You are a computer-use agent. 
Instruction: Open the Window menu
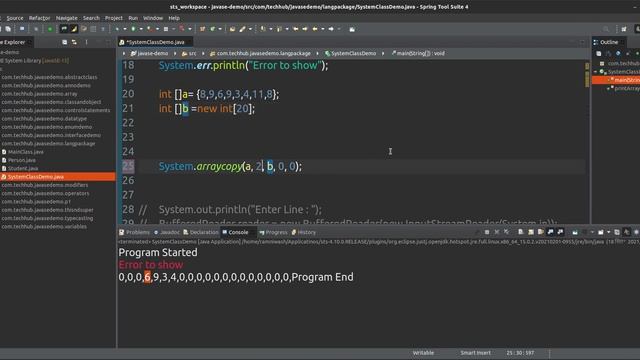[153, 18]
